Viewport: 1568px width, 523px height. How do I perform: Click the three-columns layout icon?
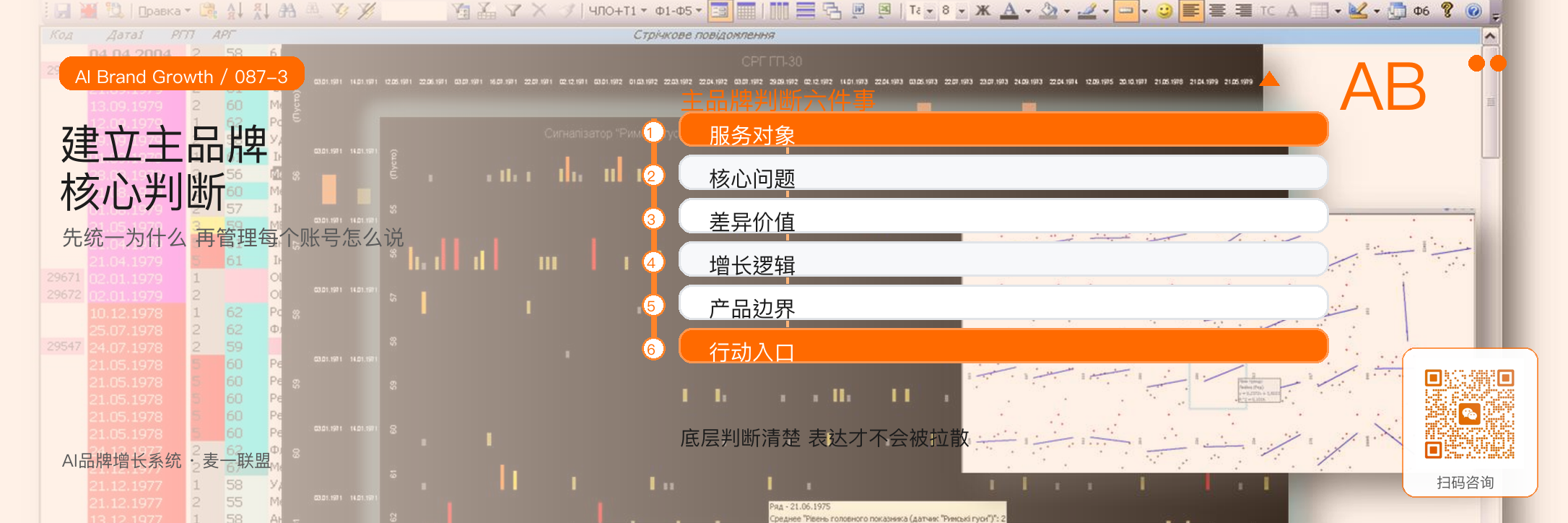pyautogui.click(x=780, y=10)
